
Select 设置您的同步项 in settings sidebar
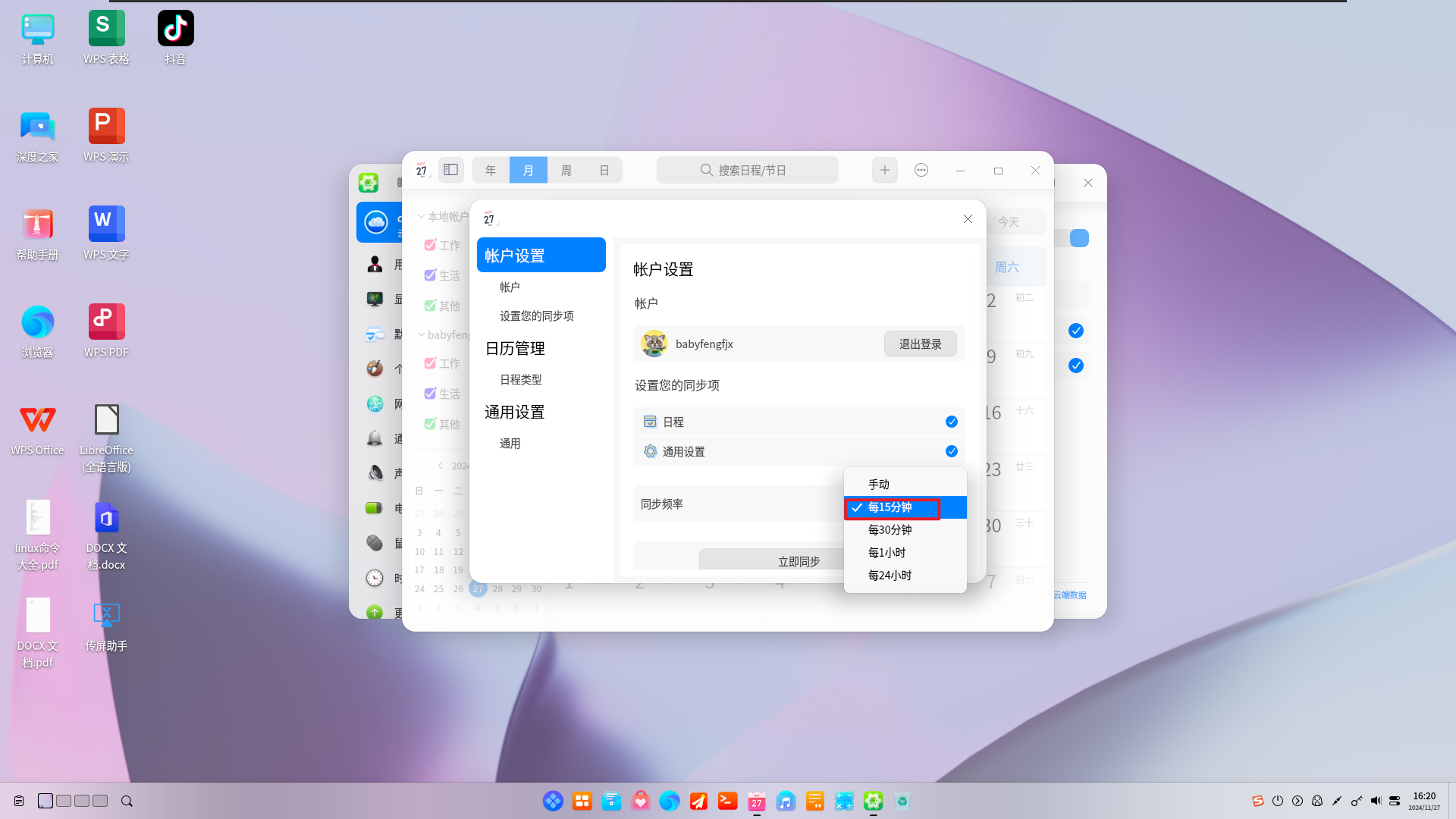point(536,315)
